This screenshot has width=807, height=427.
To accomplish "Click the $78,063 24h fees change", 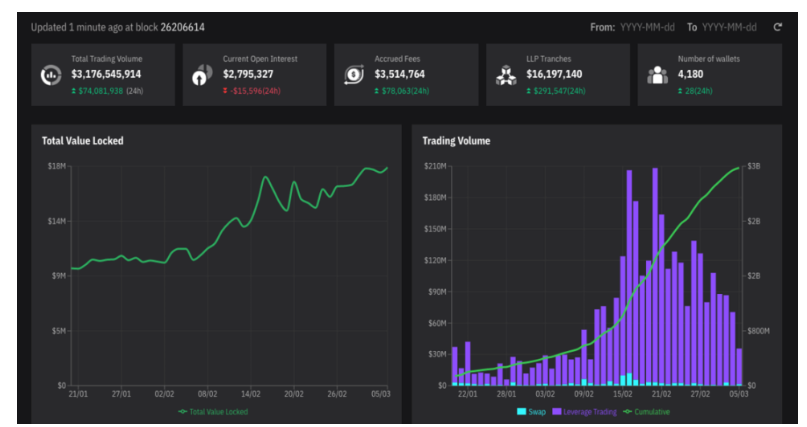I will click(x=406, y=91).
